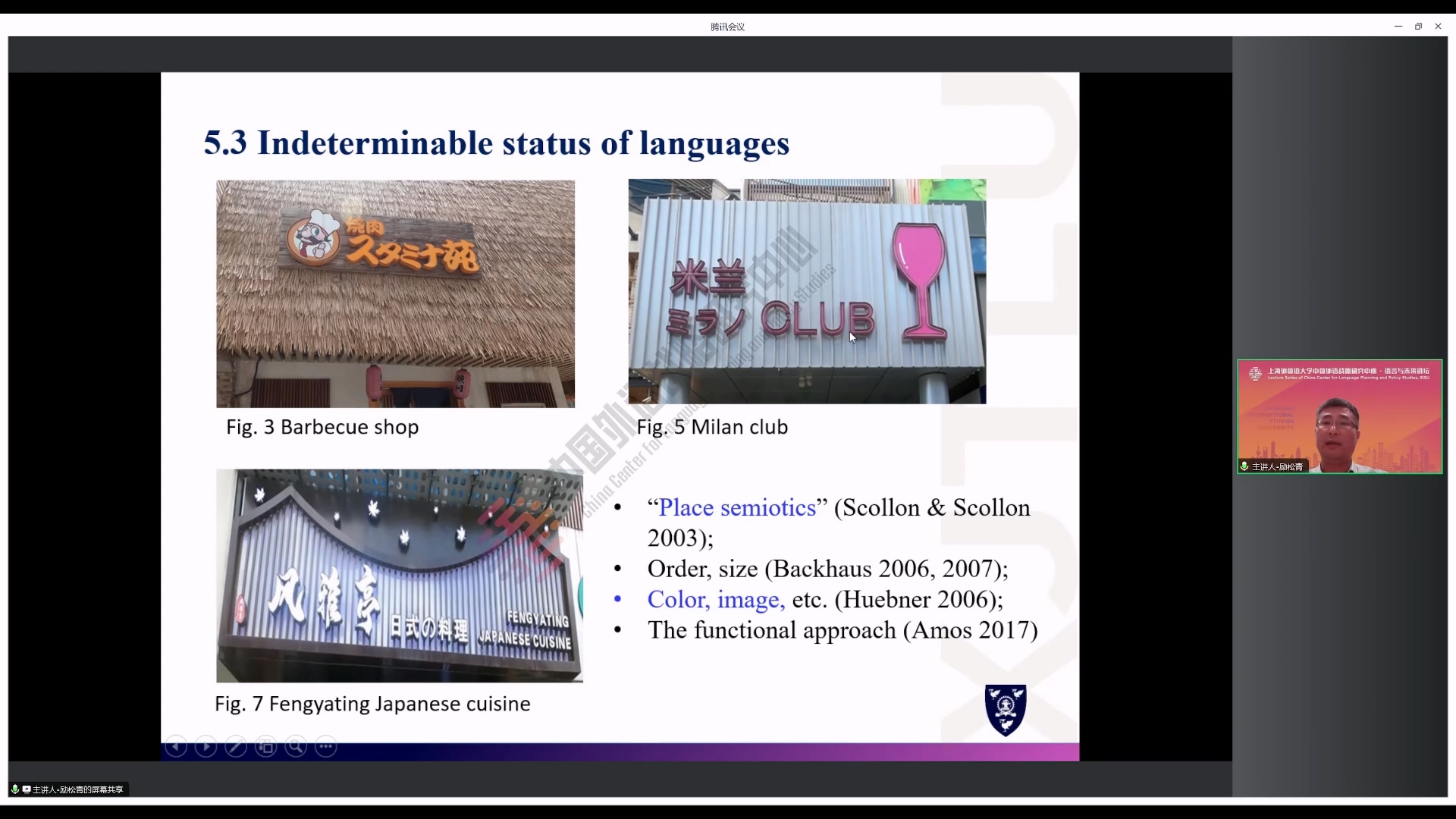Click the next slide arrow icon
The height and width of the screenshot is (819, 1456).
[x=206, y=747]
